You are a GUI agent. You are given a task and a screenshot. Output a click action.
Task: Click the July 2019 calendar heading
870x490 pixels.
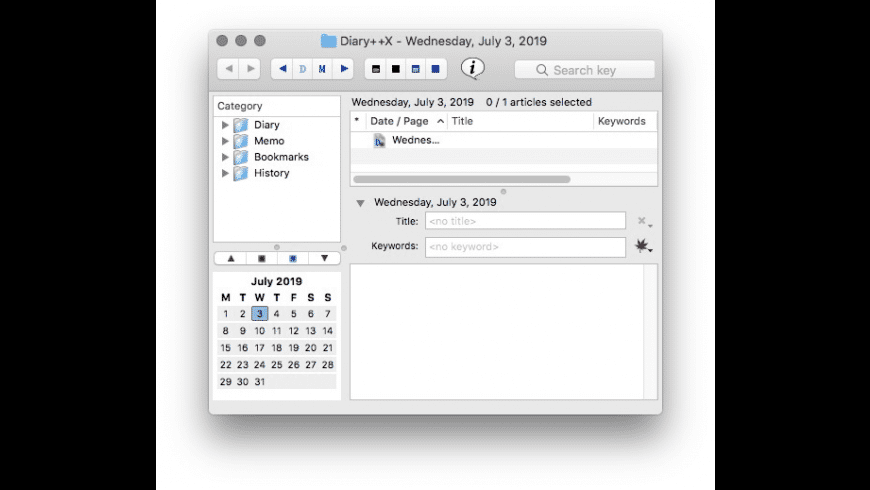pos(276,281)
